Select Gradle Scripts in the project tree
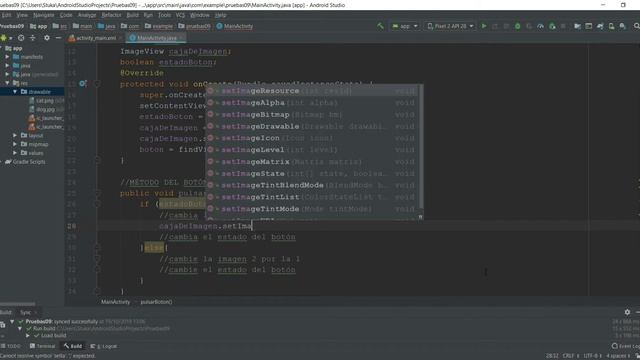This screenshot has width=640, height=360. point(25,162)
